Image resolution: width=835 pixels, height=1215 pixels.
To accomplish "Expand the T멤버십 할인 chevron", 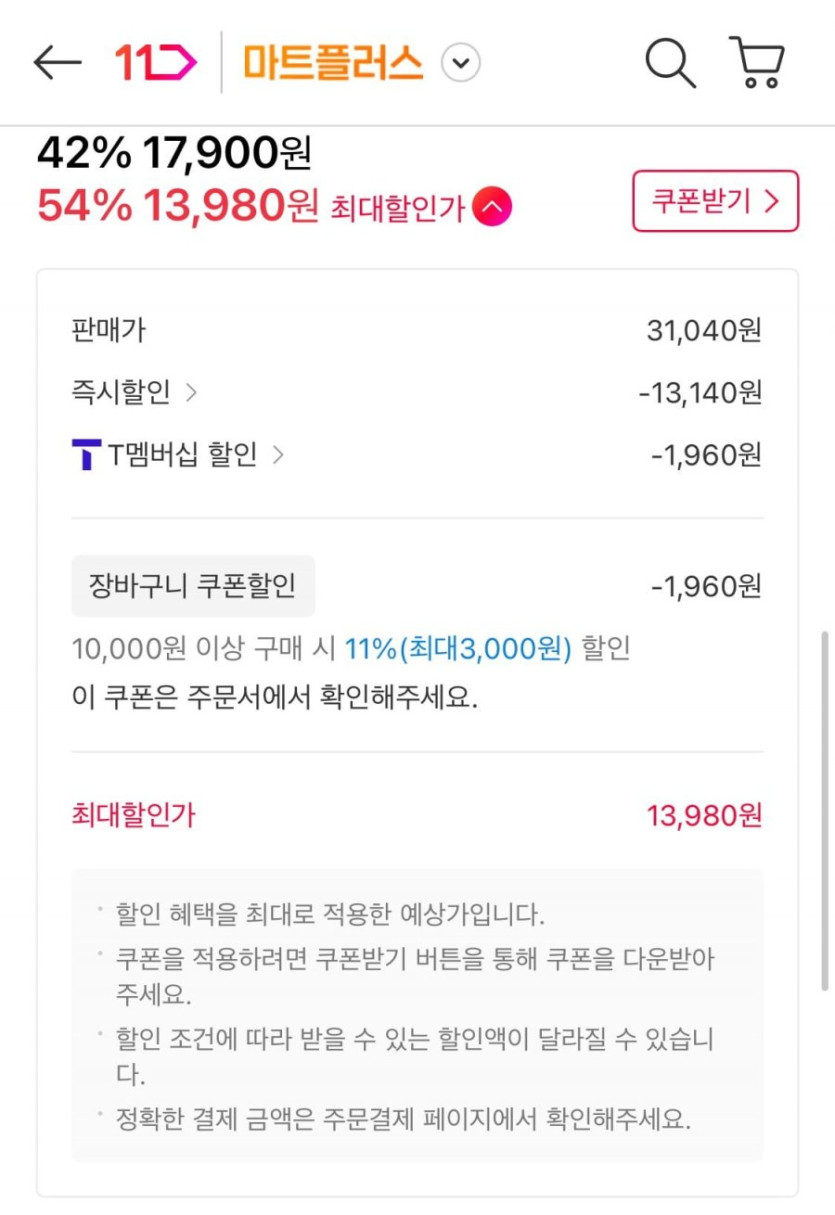I will [x=278, y=455].
